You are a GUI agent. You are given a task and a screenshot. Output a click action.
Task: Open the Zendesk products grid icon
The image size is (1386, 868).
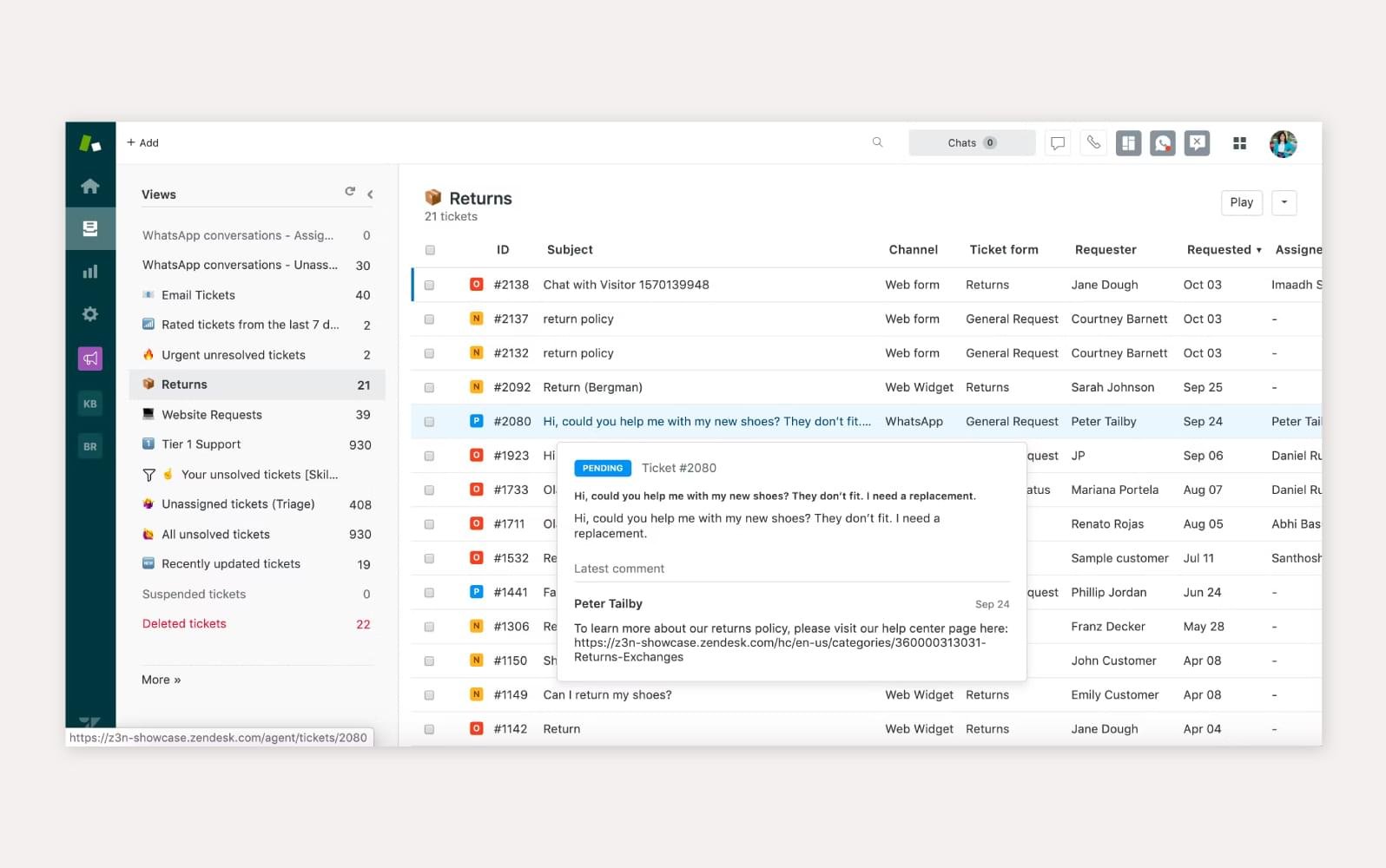(x=1240, y=143)
